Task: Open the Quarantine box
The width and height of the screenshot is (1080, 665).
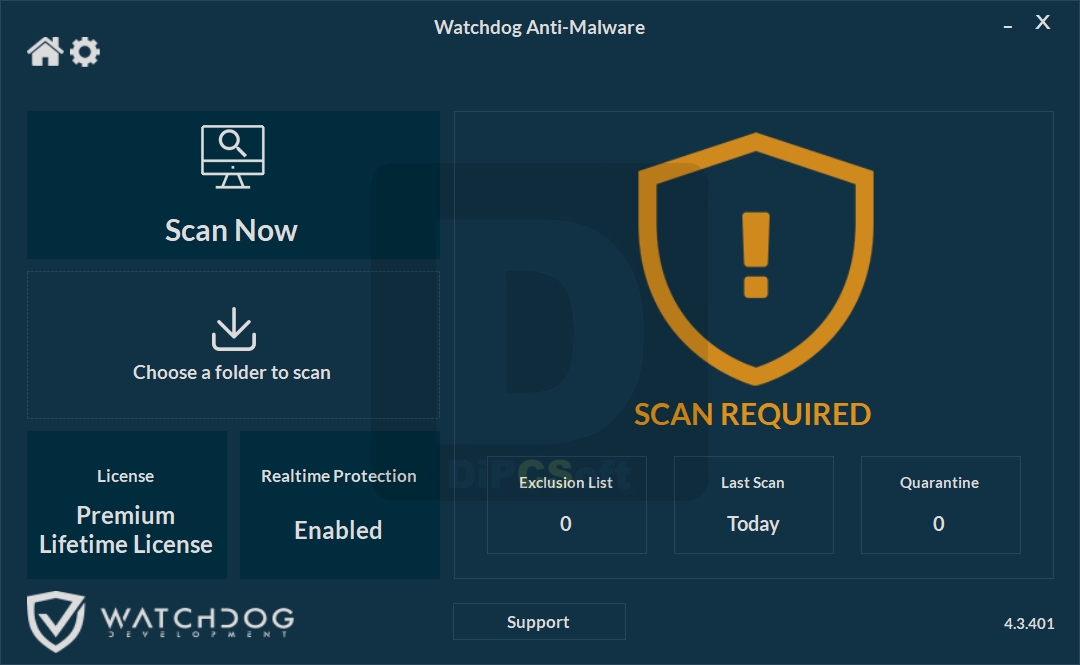Action: (x=940, y=504)
